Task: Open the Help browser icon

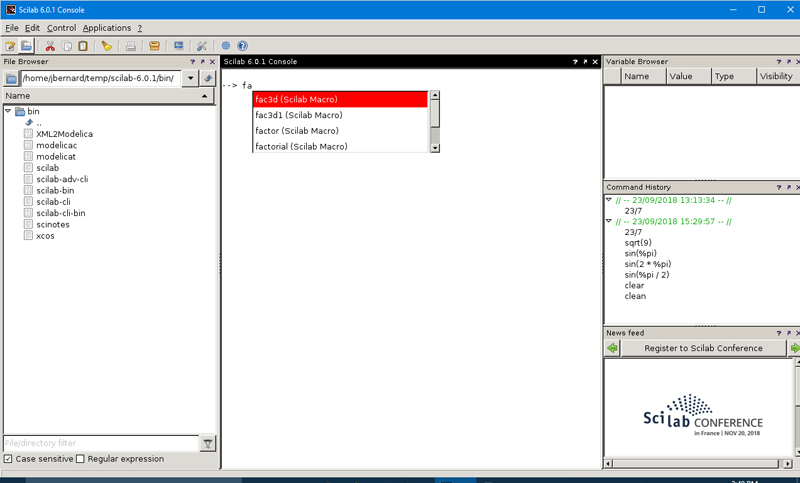Action: (x=242, y=46)
